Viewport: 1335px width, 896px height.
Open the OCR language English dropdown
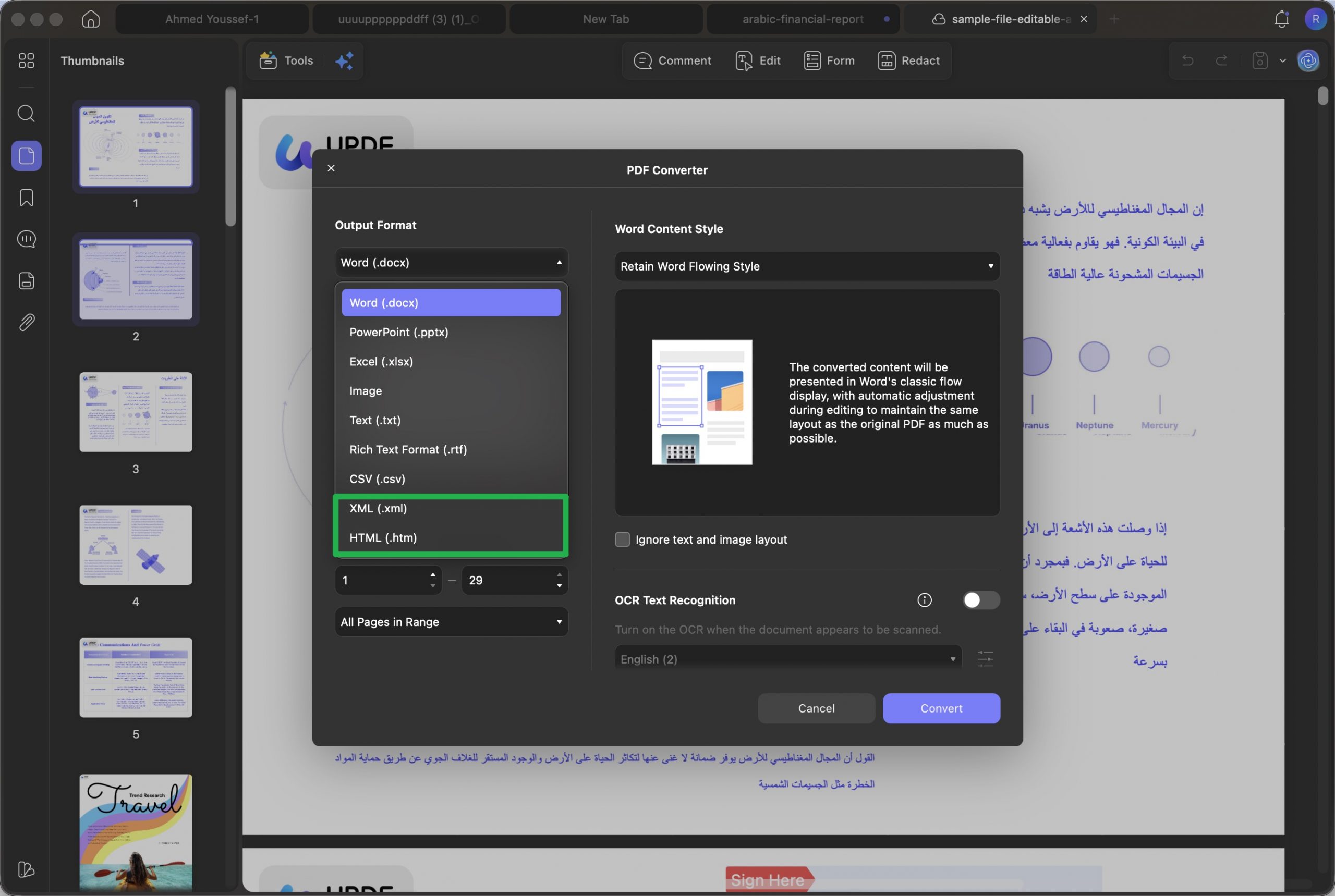pos(788,659)
